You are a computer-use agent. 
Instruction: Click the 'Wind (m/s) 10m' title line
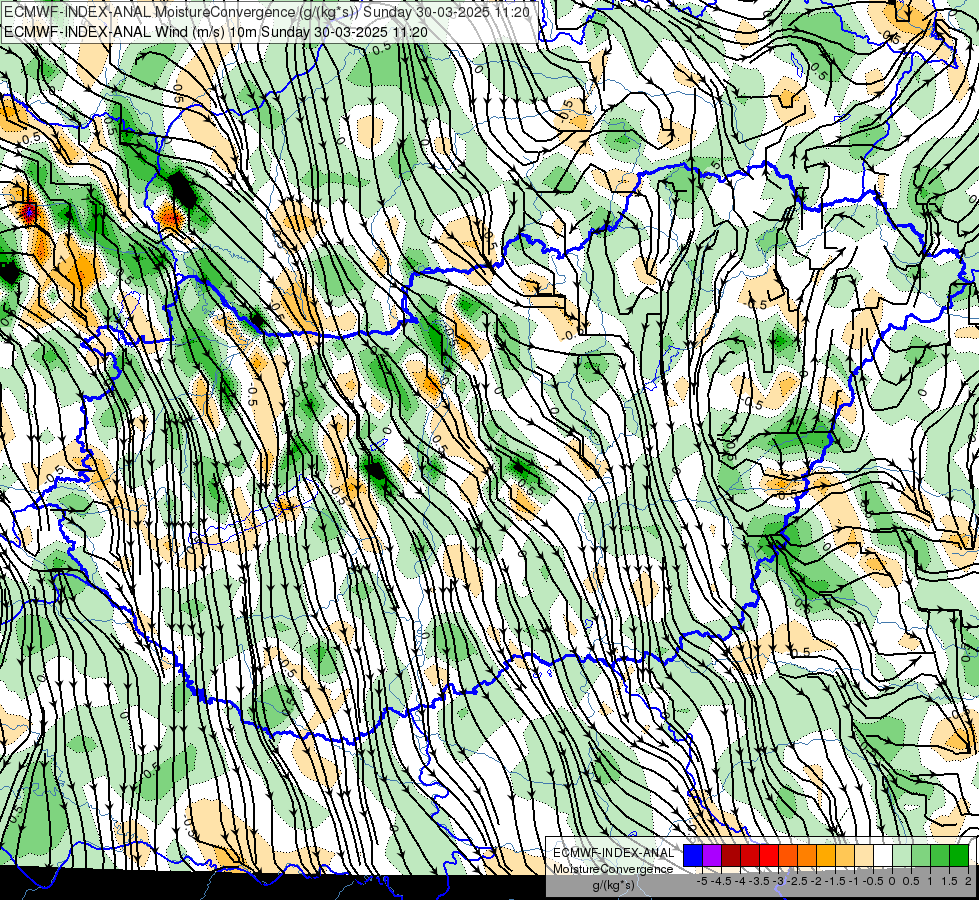[x=215, y=32]
